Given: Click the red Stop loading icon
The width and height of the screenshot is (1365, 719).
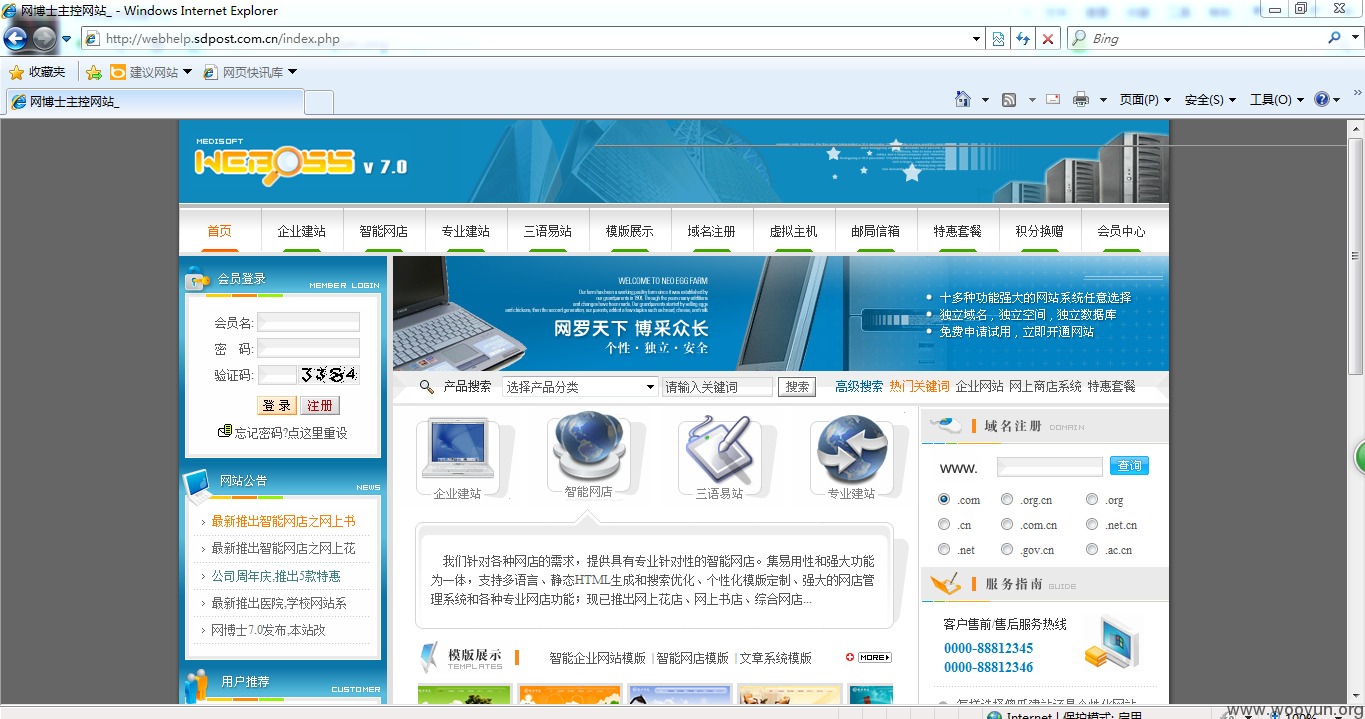Looking at the screenshot, I should [1047, 39].
